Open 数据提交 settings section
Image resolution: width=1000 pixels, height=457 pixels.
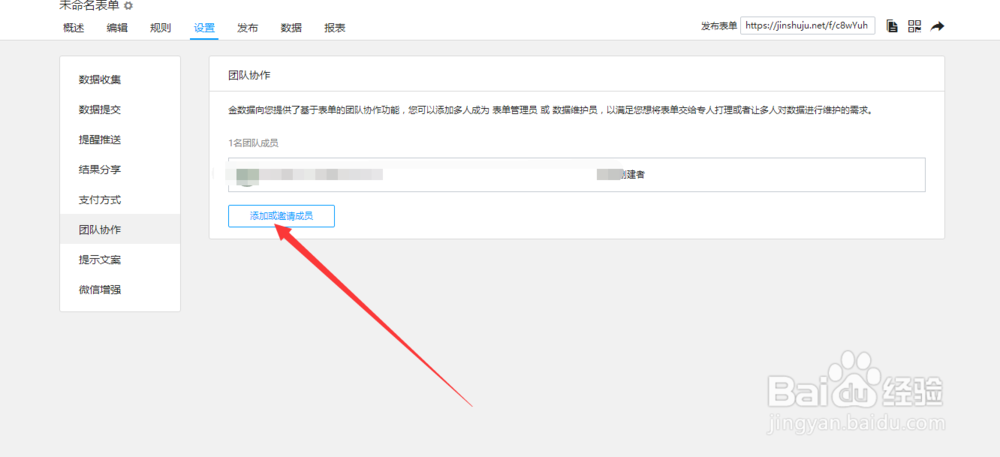tap(120, 110)
